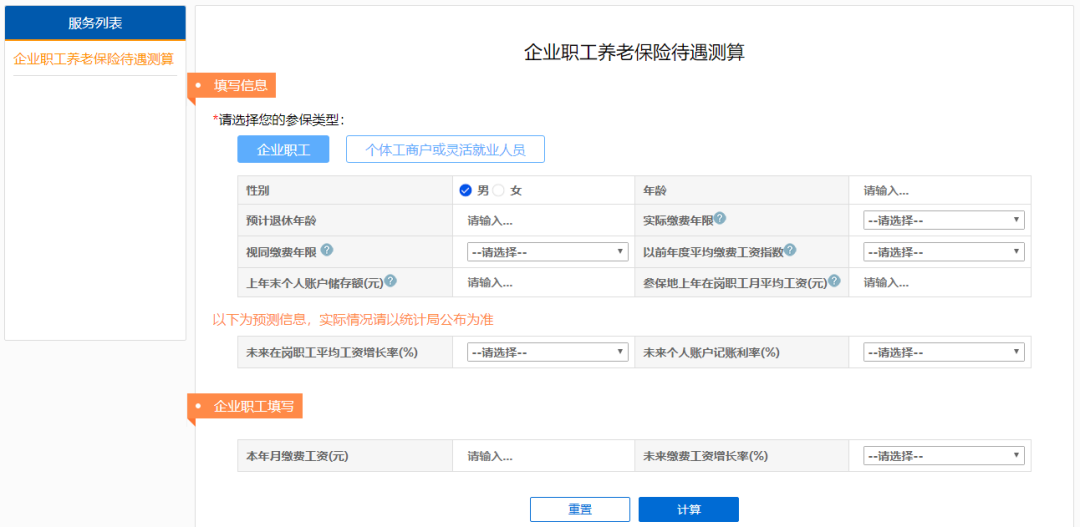Click the 请选择您的参保类型 prompt text

click(x=279, y=120)
